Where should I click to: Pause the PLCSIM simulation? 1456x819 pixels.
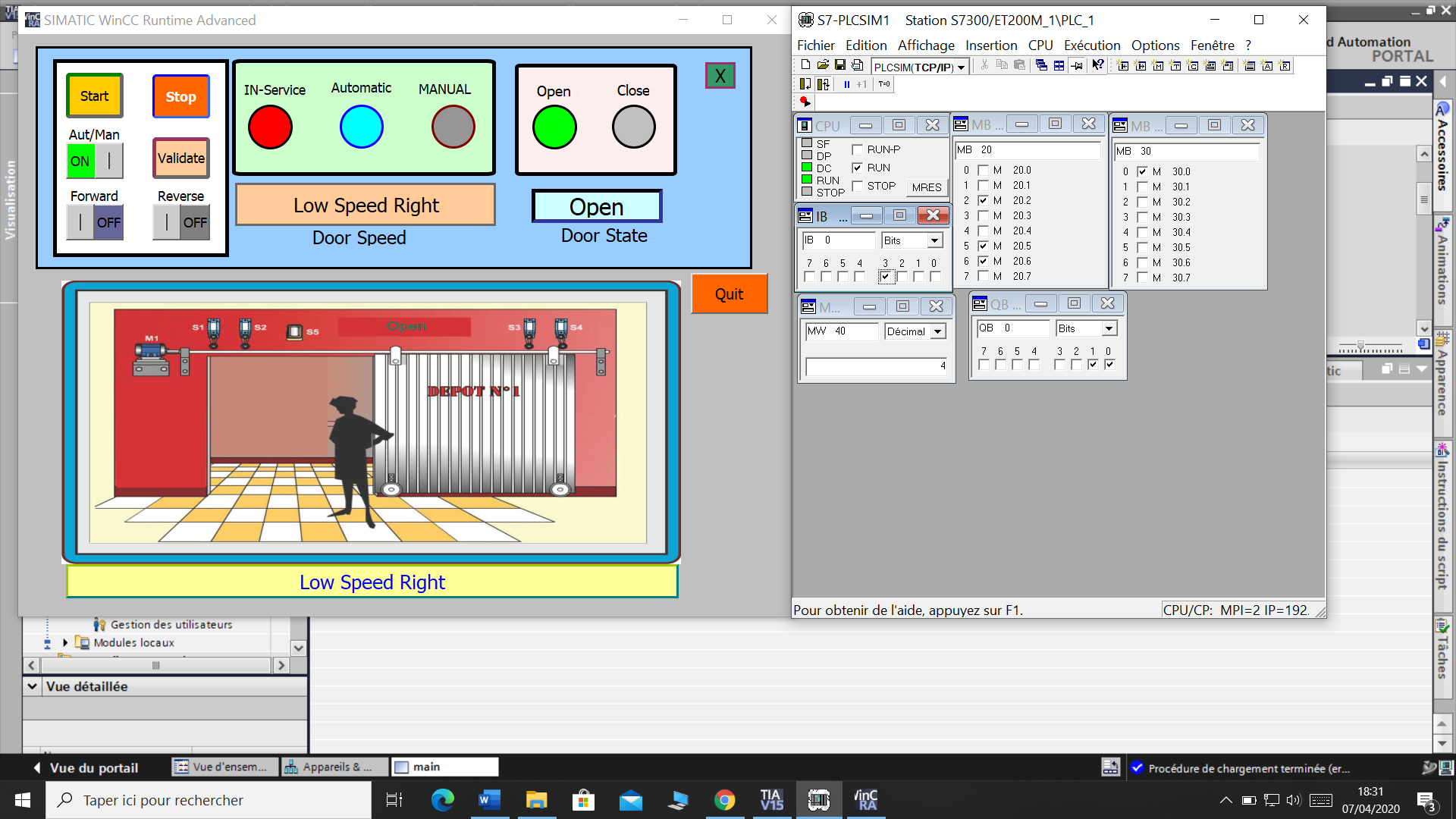(x=846, y=84)
